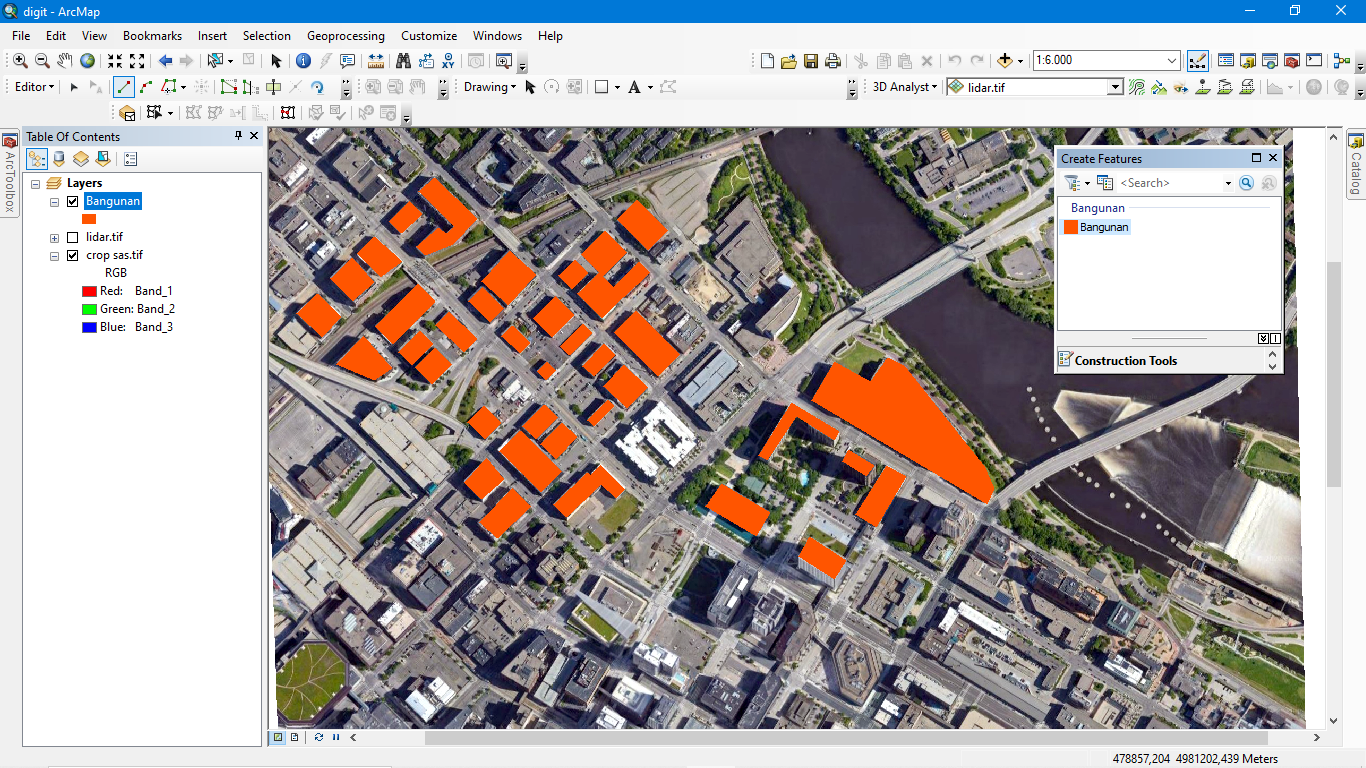Select List By Source view icon

(58, 158)
